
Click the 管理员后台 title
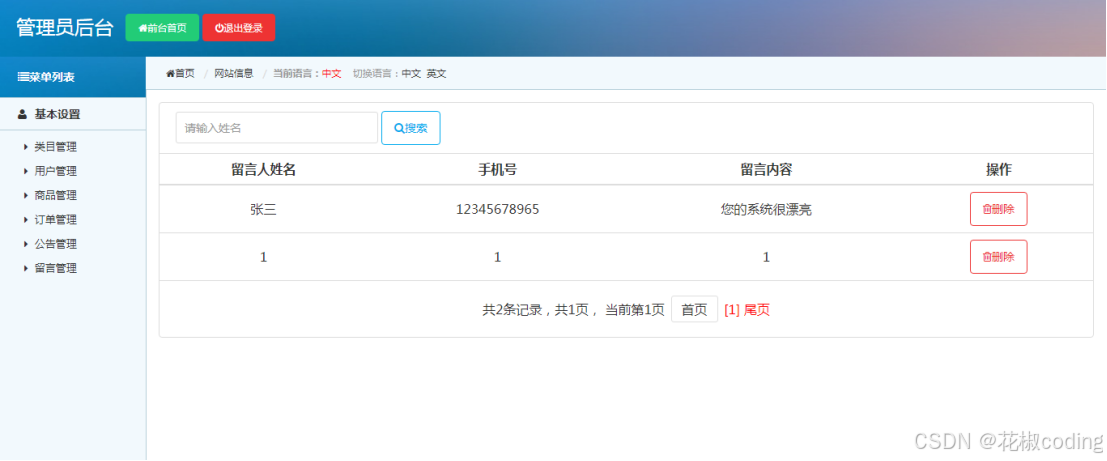click(65, 28)
